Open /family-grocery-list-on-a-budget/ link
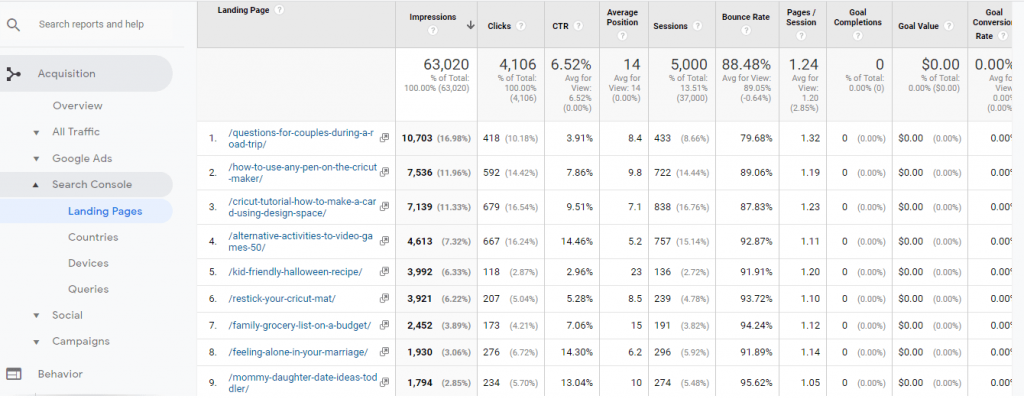This screenshot has width=1024, height=399. pyautogui.click(x=300, y=325)
